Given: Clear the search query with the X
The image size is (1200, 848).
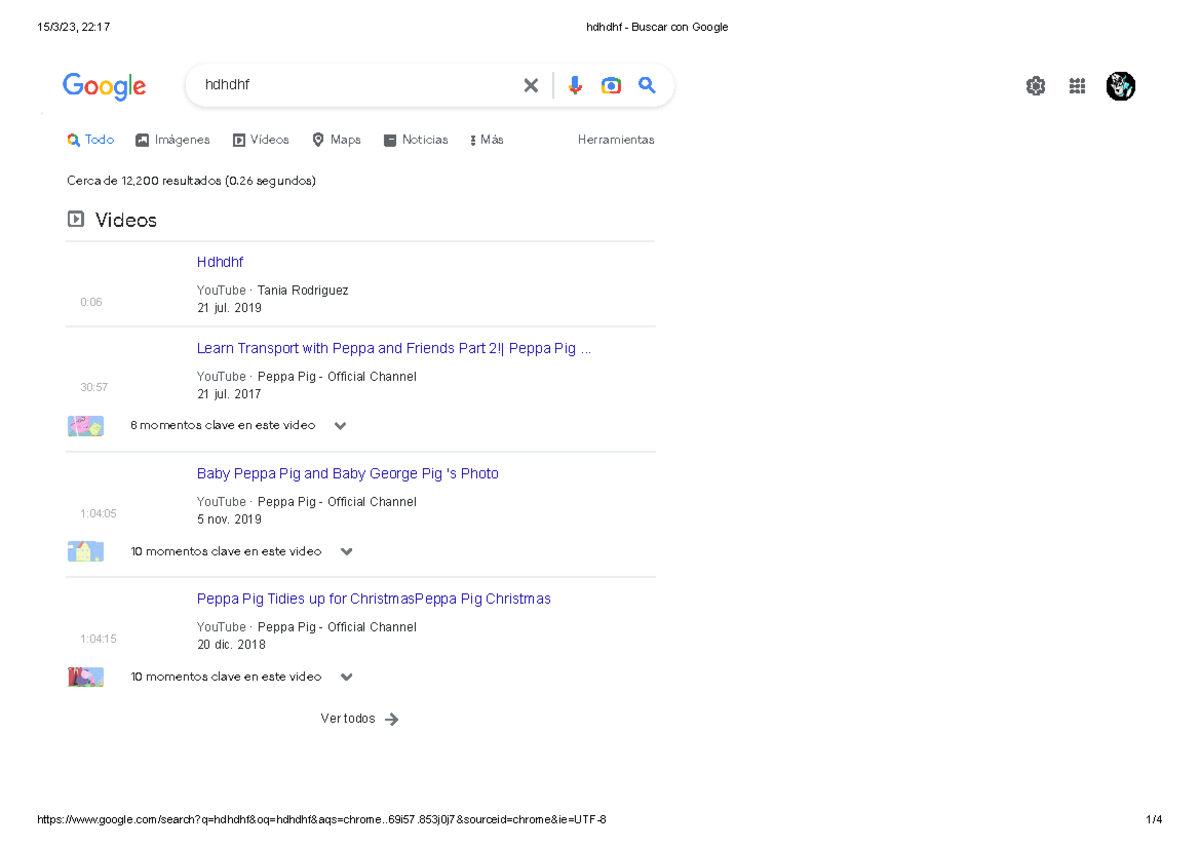Looking at the screenshot, I should click(x=531, y=85).
